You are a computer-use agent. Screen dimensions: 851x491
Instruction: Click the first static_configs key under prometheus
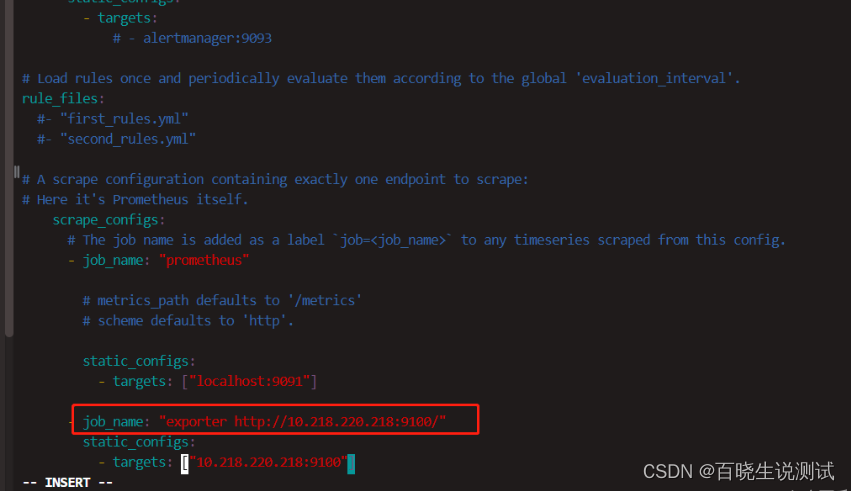click(136, 361)
